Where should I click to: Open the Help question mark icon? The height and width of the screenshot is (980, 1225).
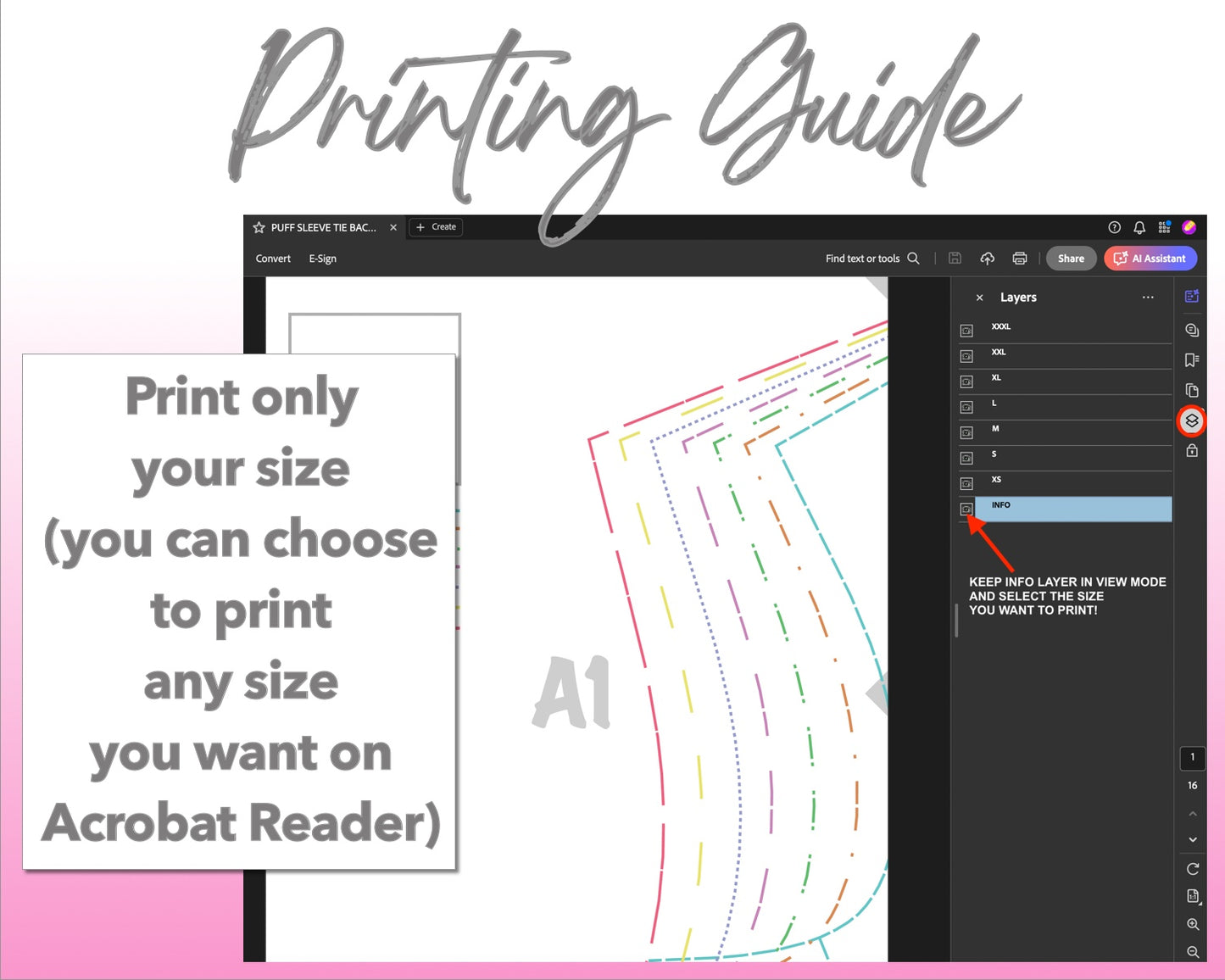tap(1115, 227)
